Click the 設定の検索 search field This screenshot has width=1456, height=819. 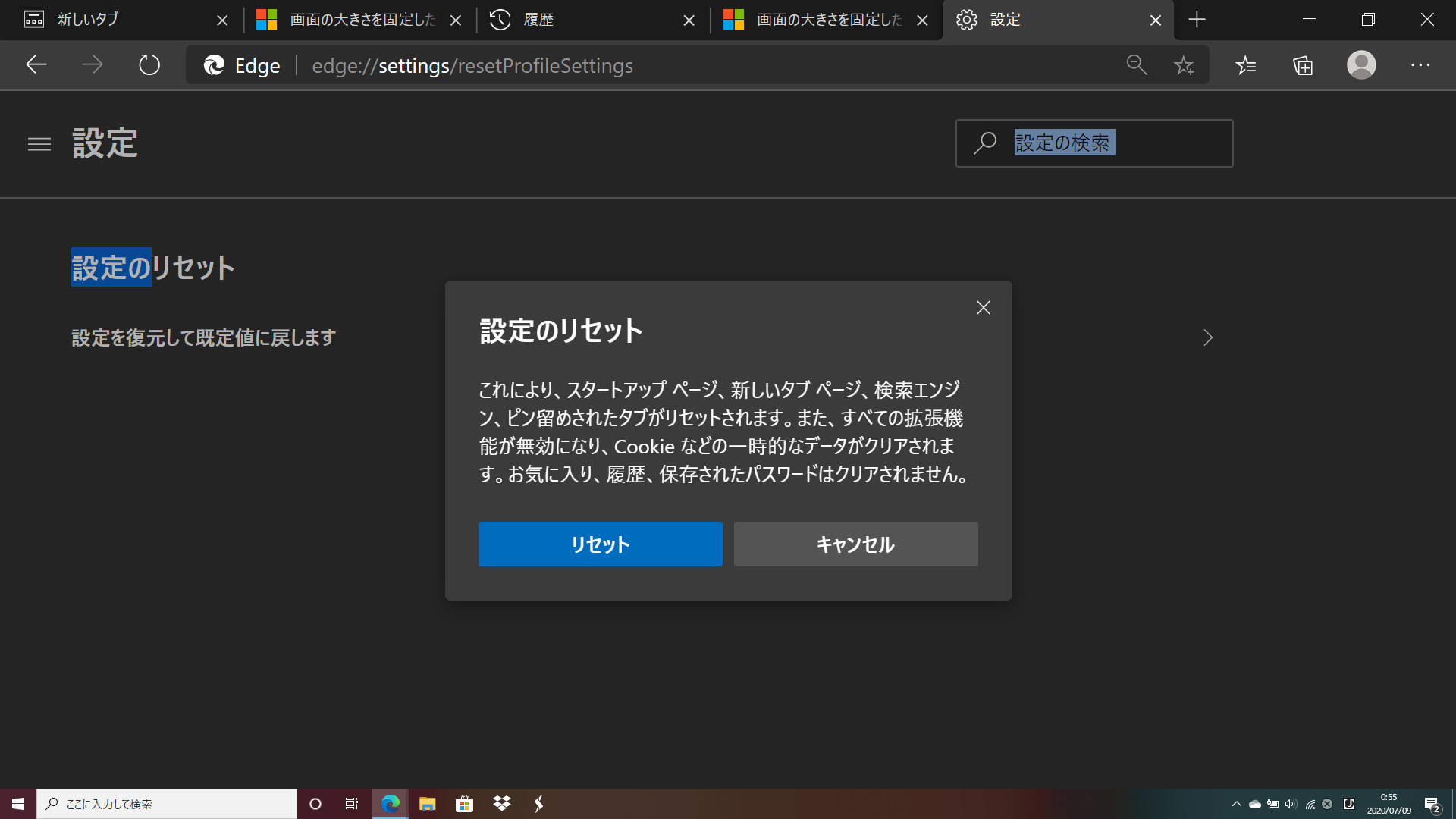(1094, 143)
